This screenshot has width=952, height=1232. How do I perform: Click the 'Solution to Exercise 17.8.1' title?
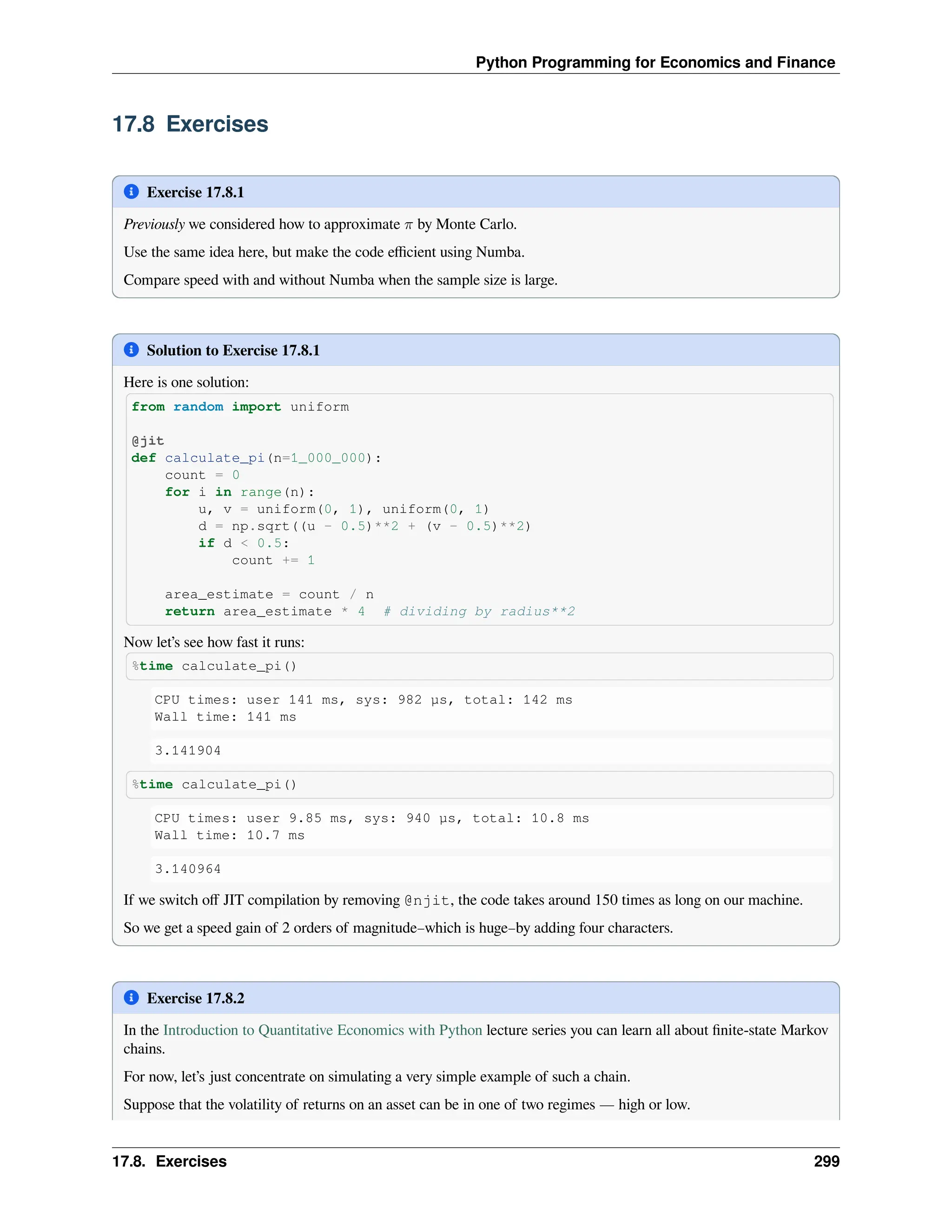coord(233,351)
